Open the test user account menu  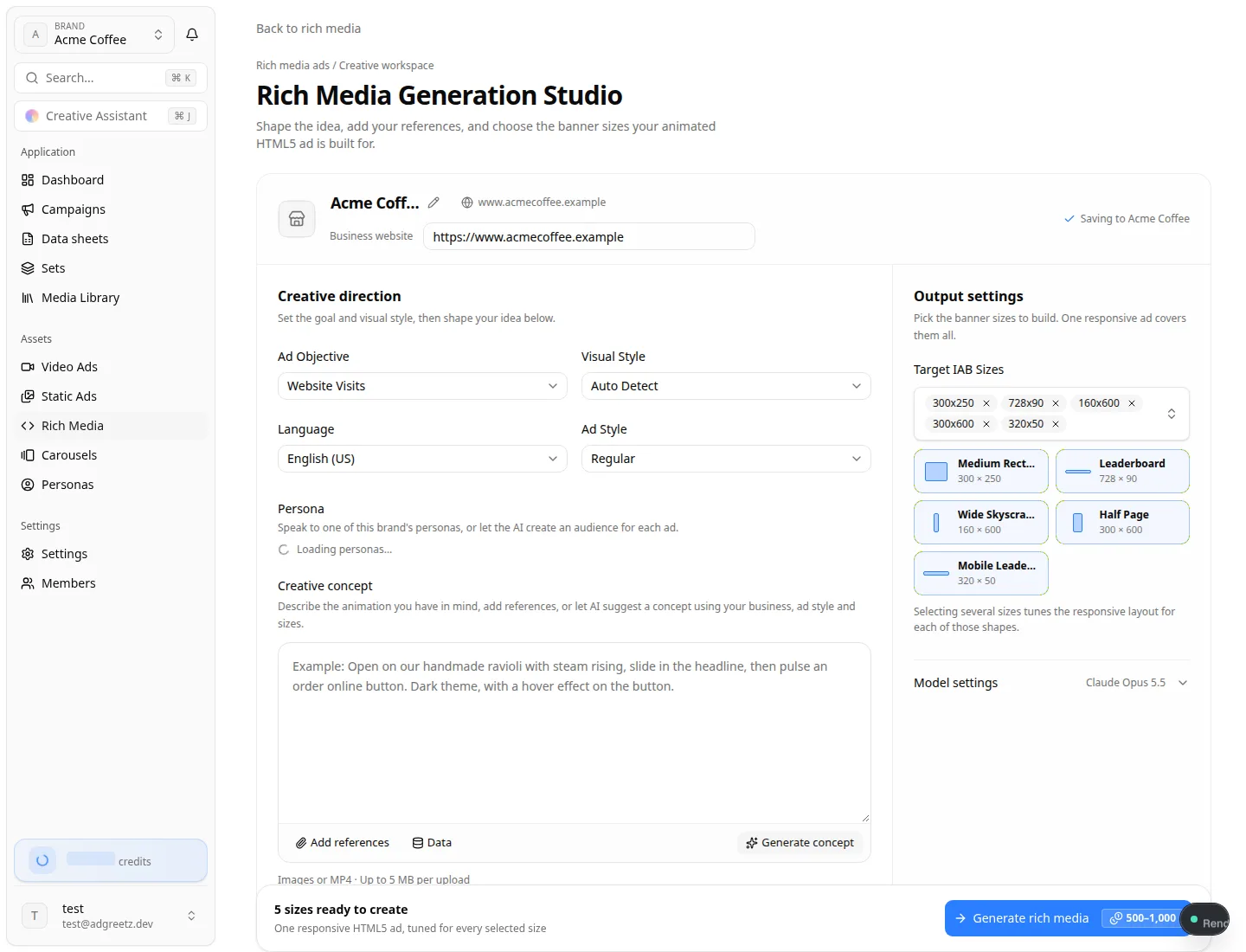coord(111,916)
